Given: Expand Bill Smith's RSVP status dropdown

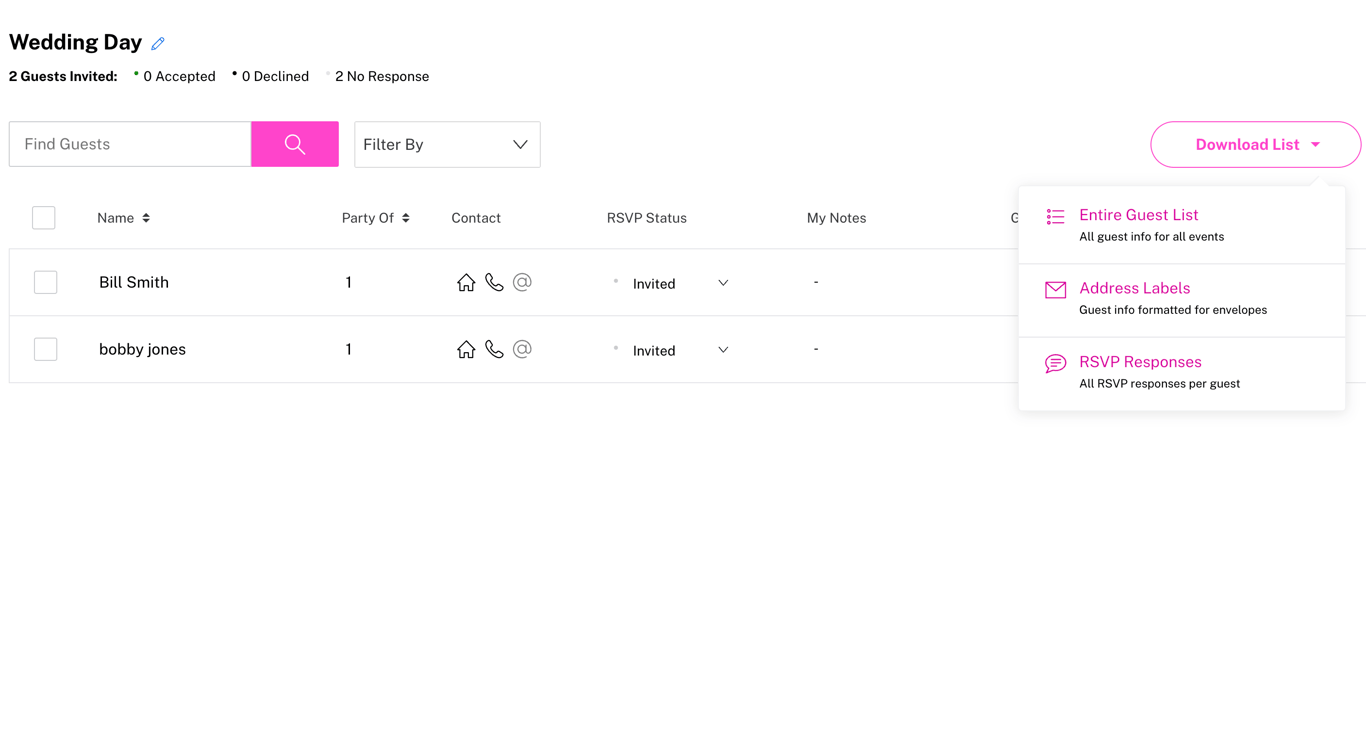Looking at the screenshot, I should pos(722,284).
